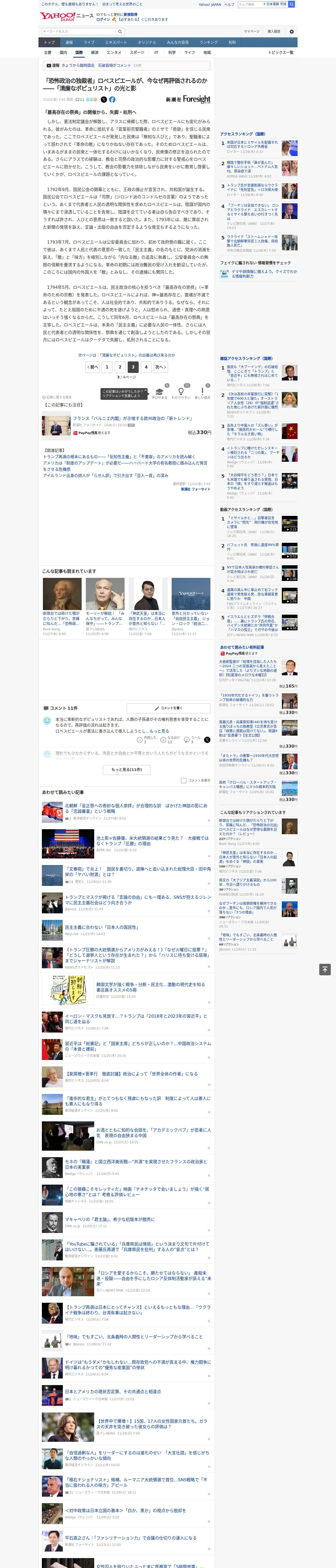Open 購入履歴 link
The width and height of the screenshot is (336, 1568).
(x=274, y=31)
